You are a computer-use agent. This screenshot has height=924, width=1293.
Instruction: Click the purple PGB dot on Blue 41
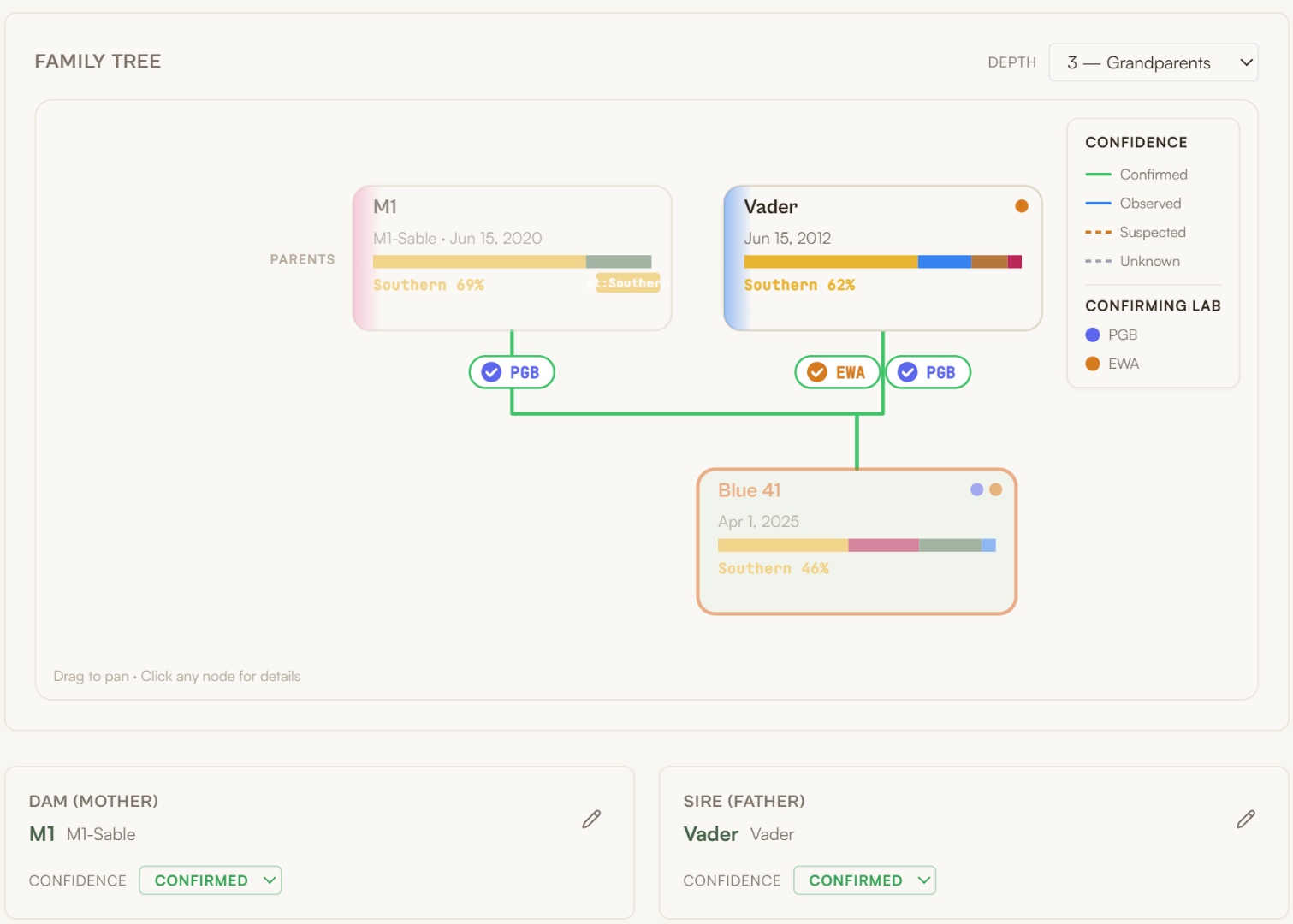coord(976,489)
